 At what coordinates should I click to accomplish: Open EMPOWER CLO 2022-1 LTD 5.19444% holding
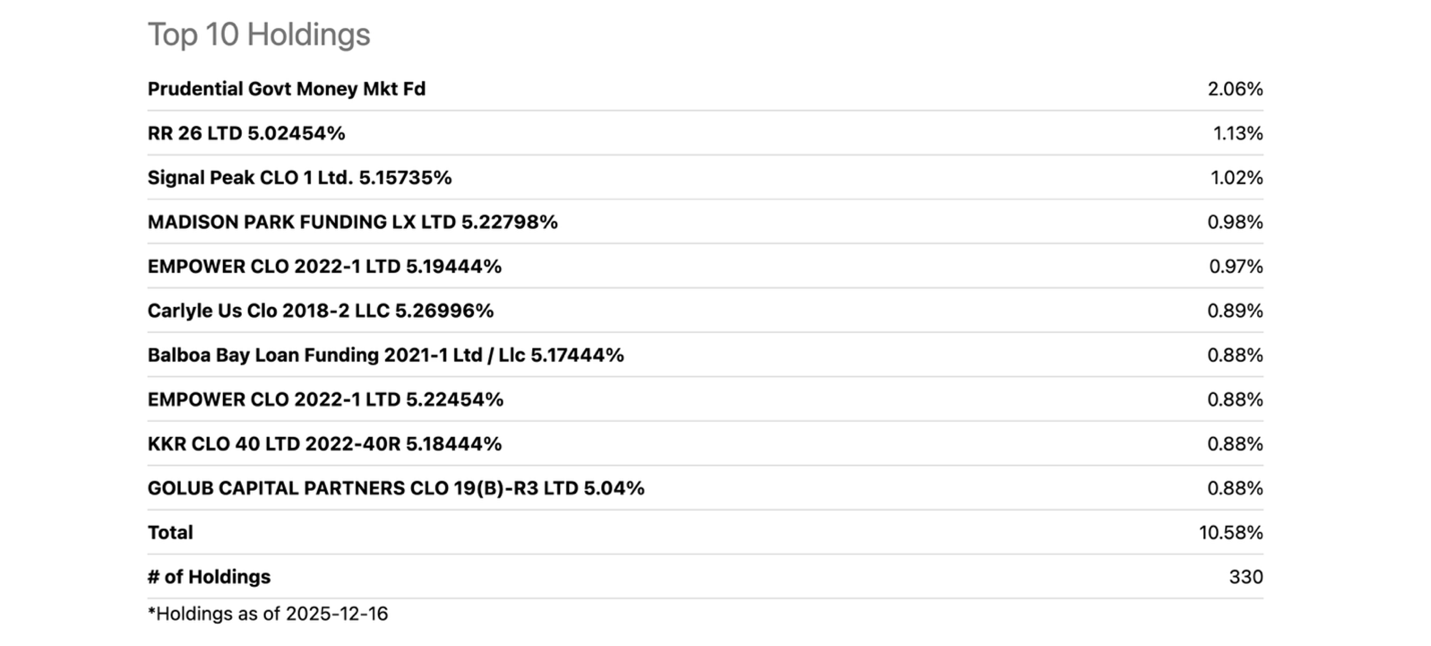pyautogui.click(x=324, y=266)
